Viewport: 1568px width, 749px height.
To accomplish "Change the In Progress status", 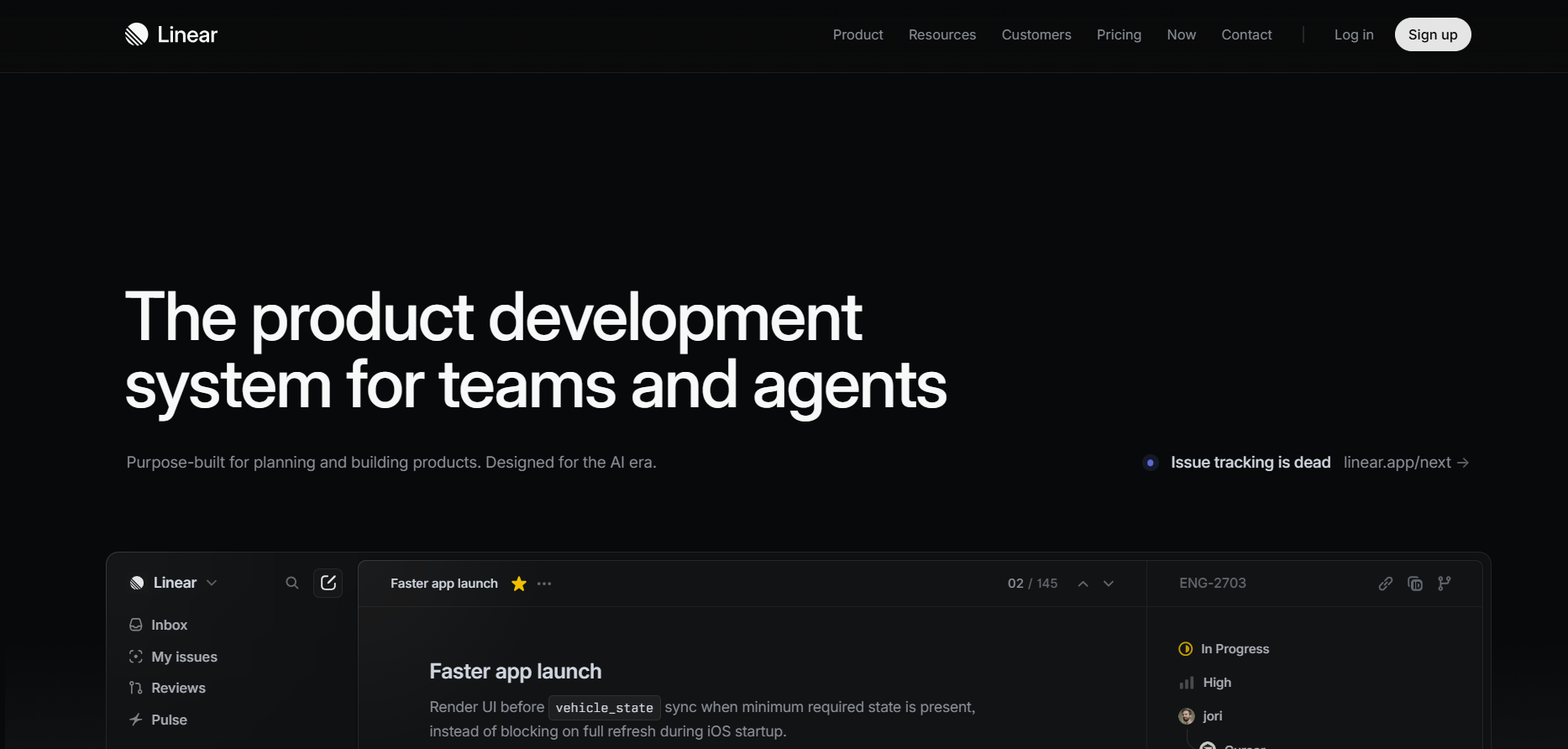I will [1225, 649].
